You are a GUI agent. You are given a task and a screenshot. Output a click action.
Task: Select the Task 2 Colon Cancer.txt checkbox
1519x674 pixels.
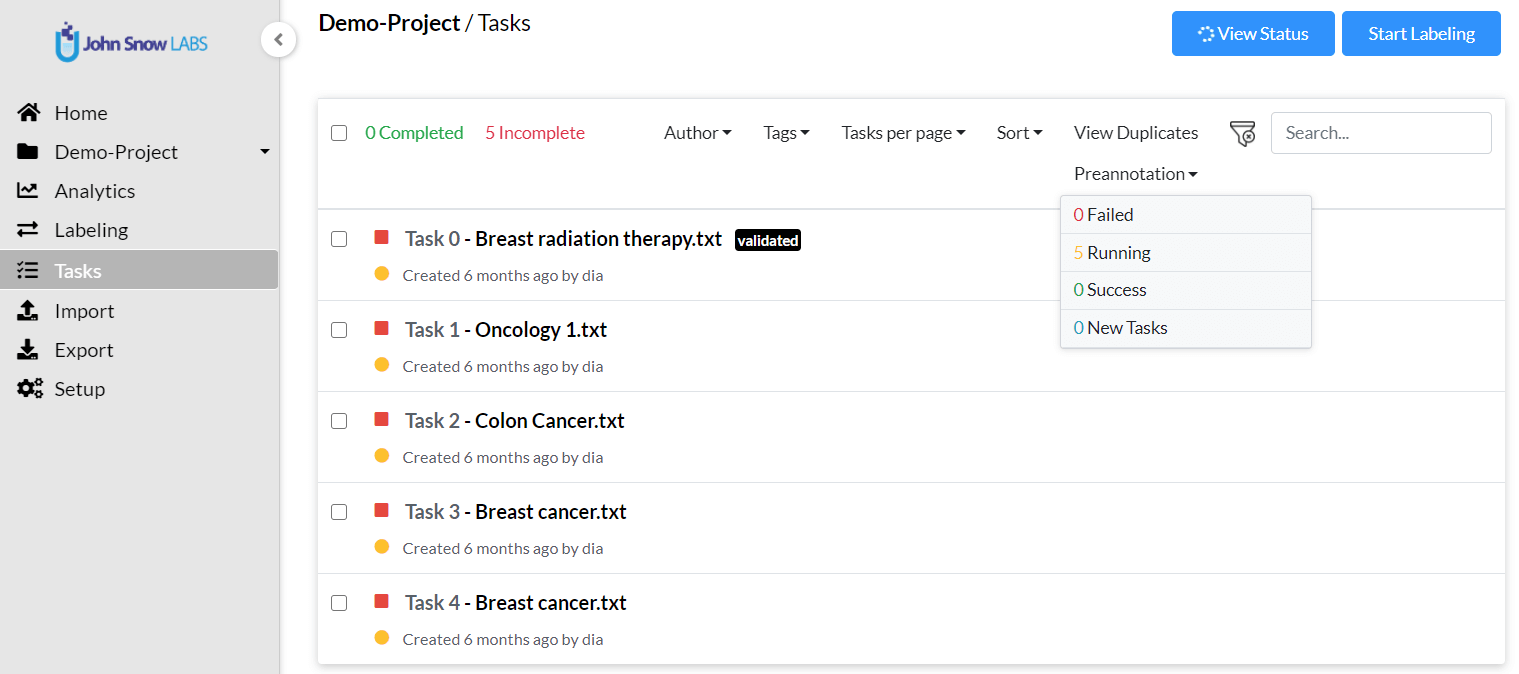pyautogui.click(x=339, y=421)
